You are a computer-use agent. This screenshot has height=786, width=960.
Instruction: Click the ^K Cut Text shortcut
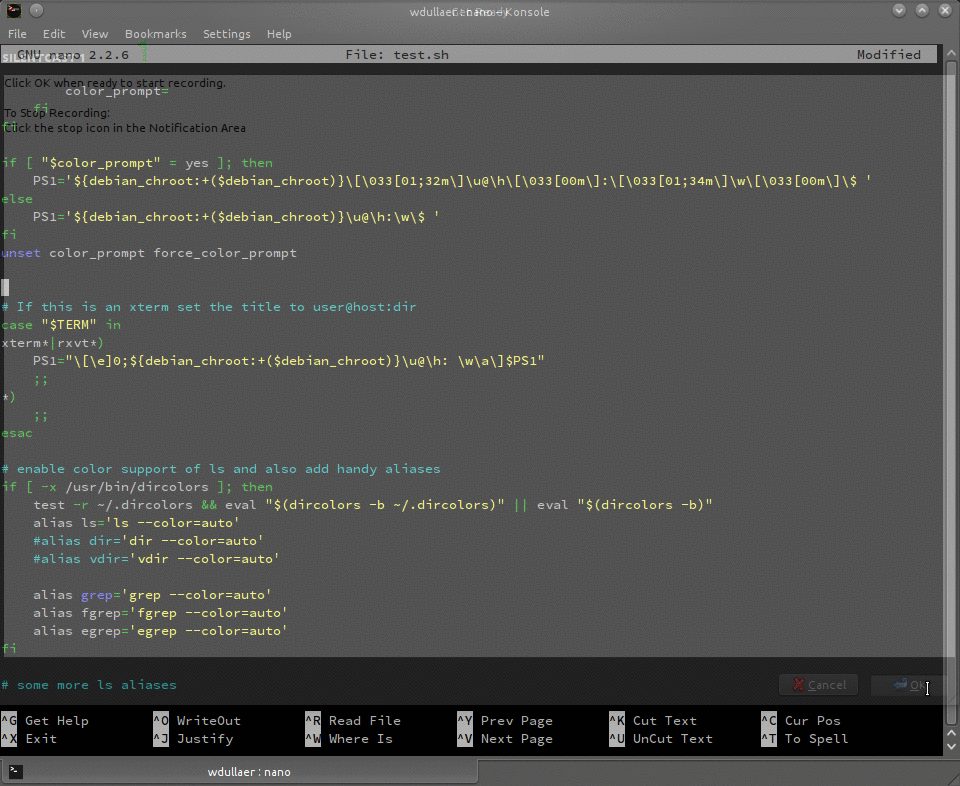[653, 720]
